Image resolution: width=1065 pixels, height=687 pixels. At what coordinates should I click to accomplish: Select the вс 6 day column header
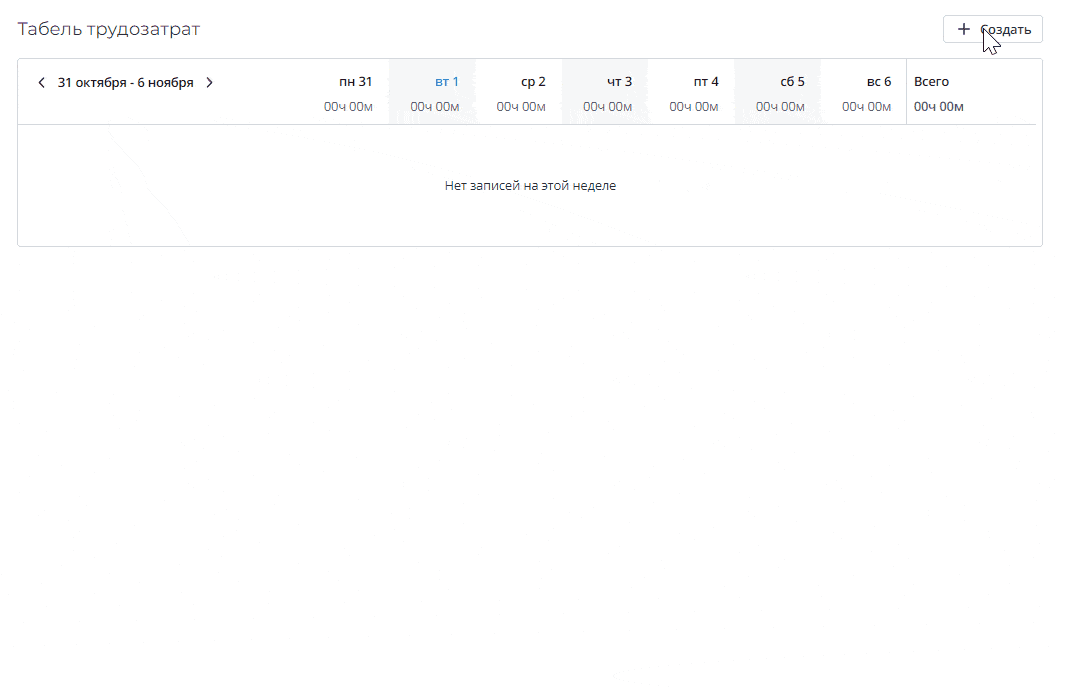pos(879,82)
